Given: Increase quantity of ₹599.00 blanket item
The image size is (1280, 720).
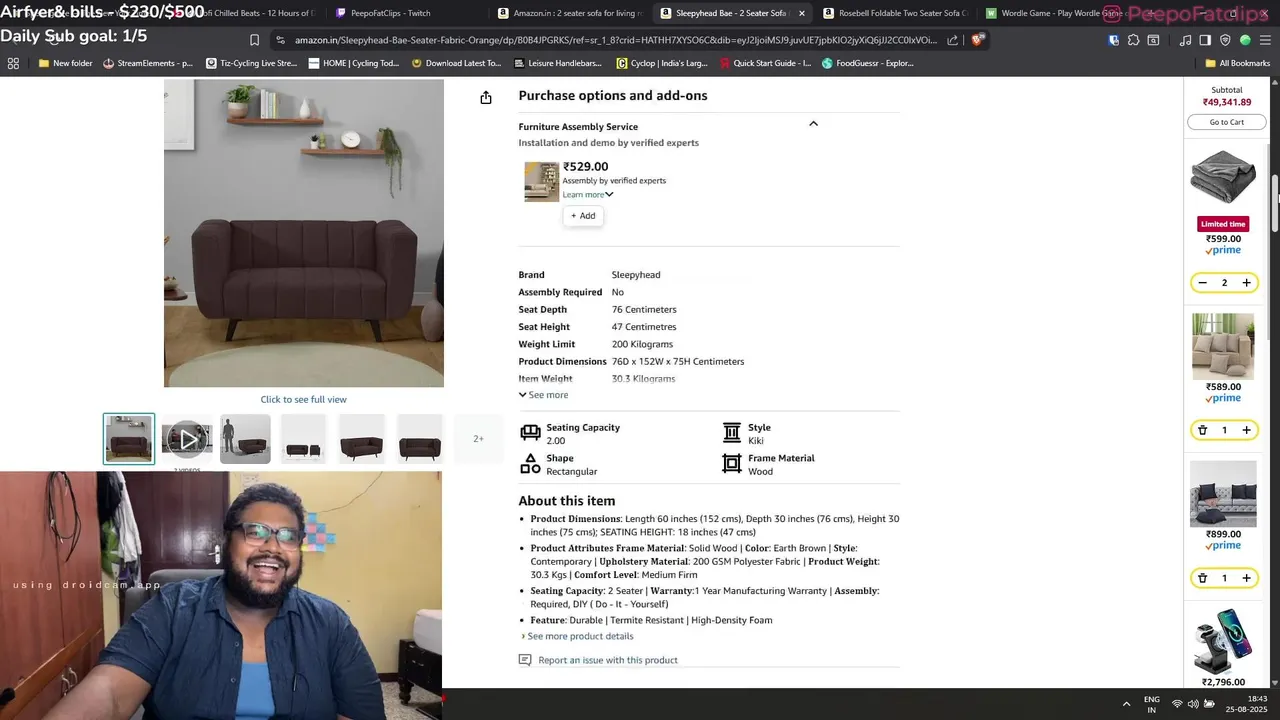Looking at the screenshot, I should pyautogui.click(x=1246, y=283).
